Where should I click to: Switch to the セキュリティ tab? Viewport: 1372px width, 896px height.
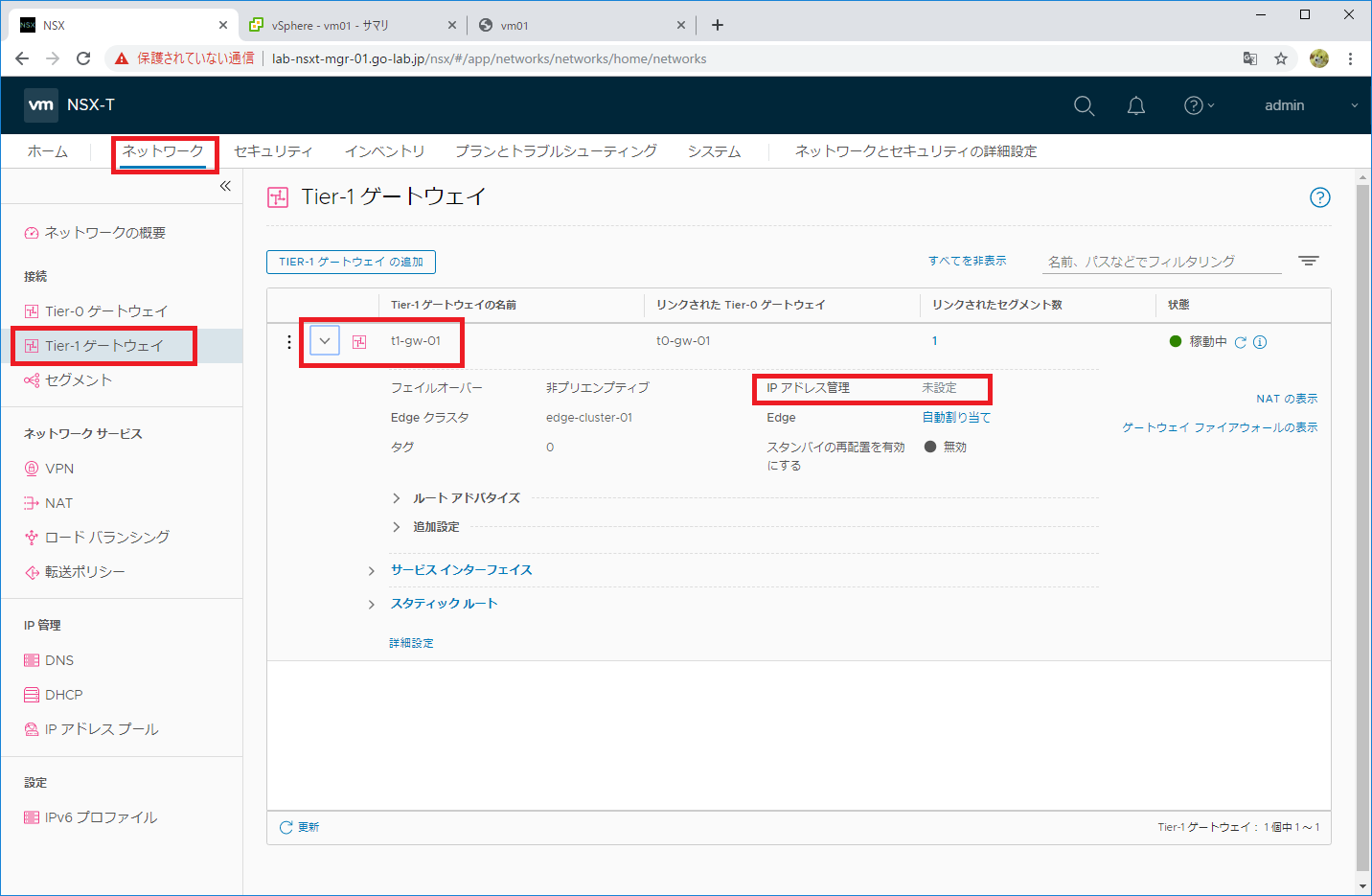[273, 151]
